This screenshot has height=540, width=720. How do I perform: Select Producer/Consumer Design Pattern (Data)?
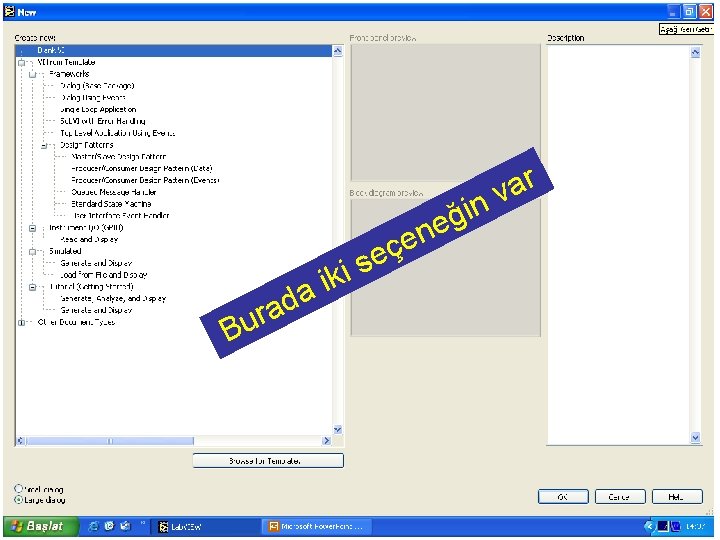[141, 169]
